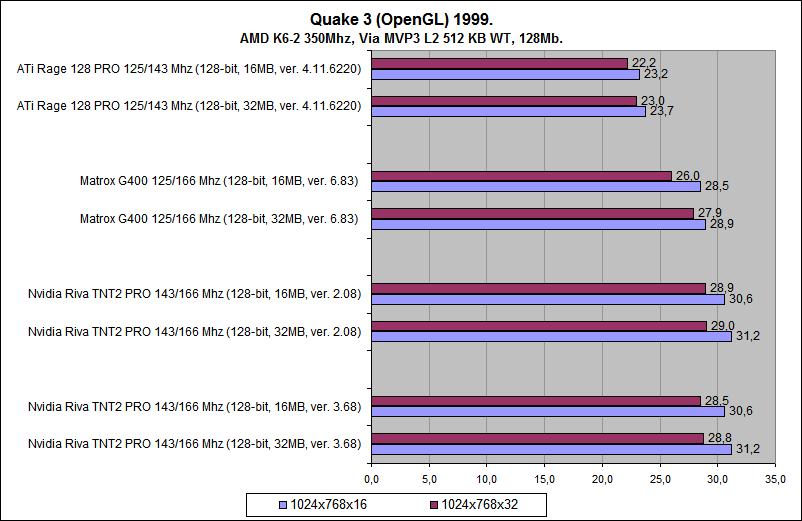Viewport: 802px width, 521px height.
Task: Click the TNT2 PRO 32MB ver. 3.68 label
Action: point(194,444)
